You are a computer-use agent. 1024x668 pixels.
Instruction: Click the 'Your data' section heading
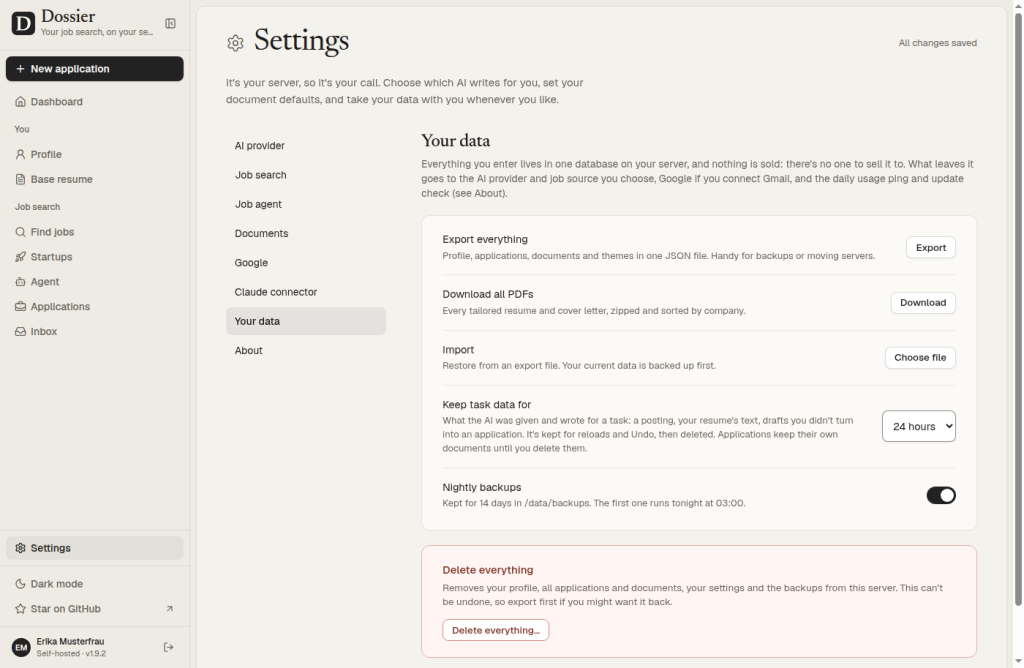point(455,140)
